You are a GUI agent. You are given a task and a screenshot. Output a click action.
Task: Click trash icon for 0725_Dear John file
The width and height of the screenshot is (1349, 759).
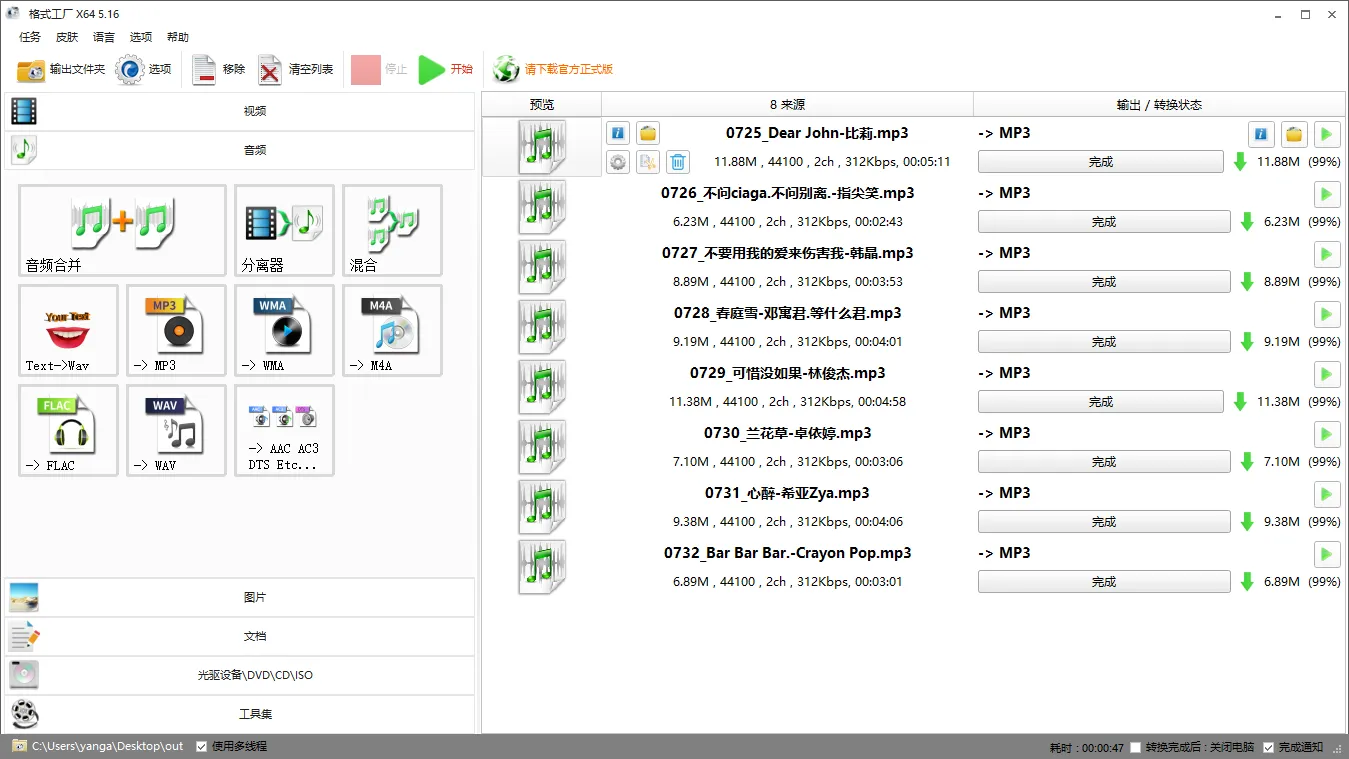point(678,162)
